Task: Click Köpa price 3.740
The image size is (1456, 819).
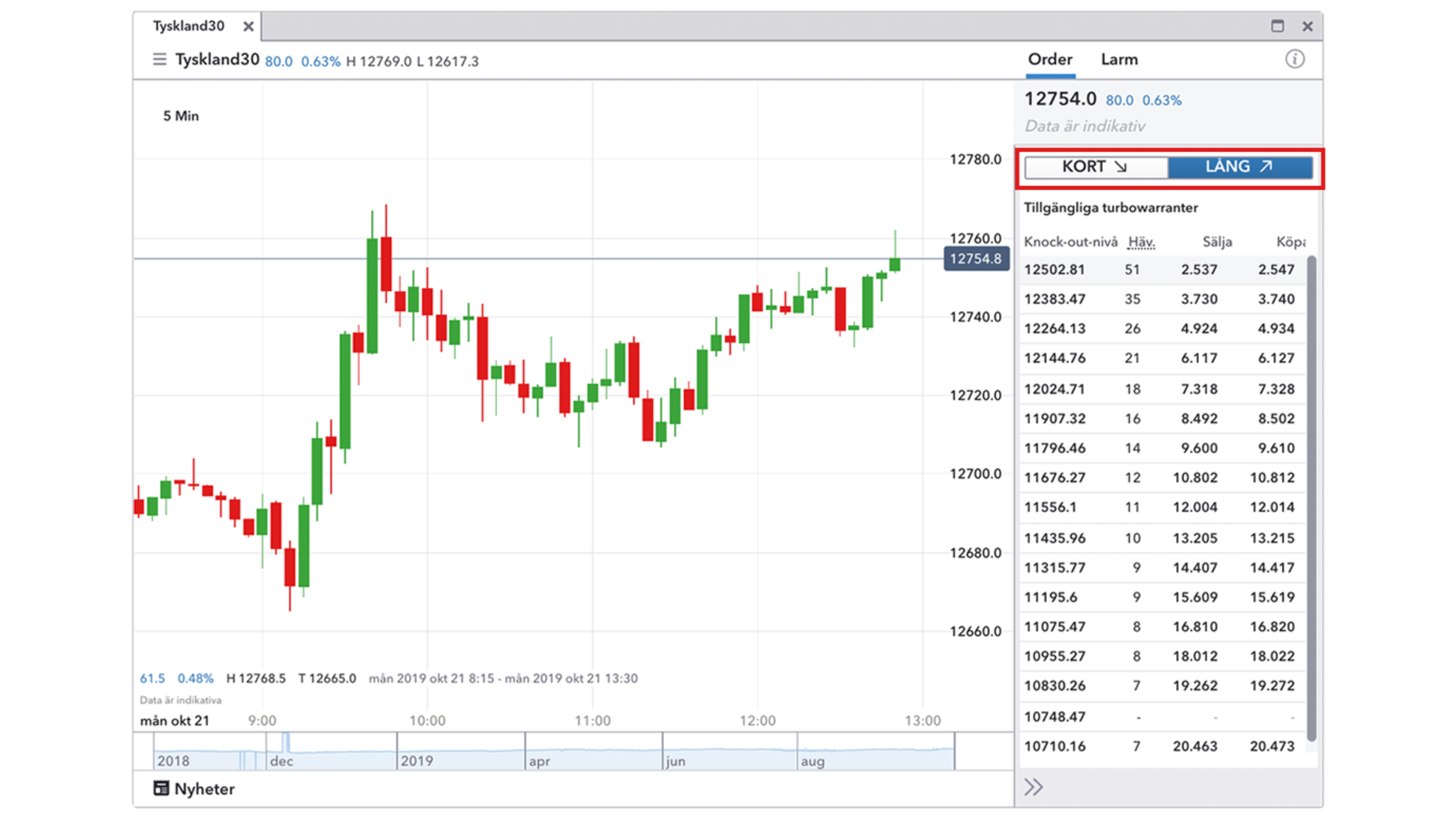Action: point(1276,299)
